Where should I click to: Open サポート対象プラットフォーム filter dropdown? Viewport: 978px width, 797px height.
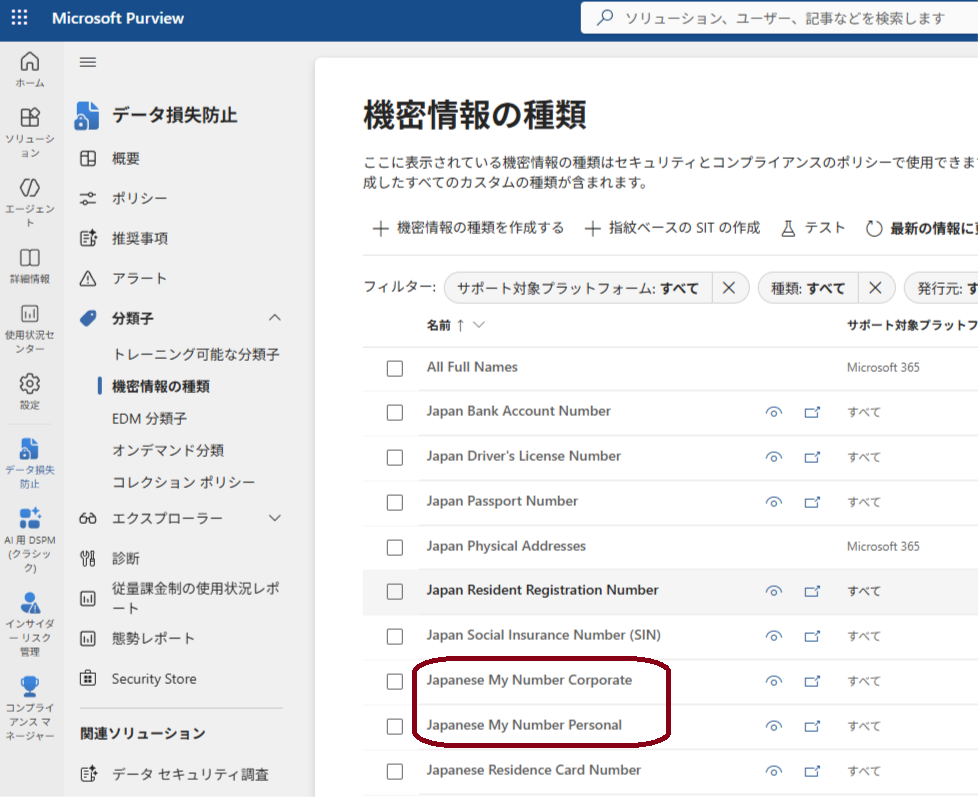tap(578, 288)
